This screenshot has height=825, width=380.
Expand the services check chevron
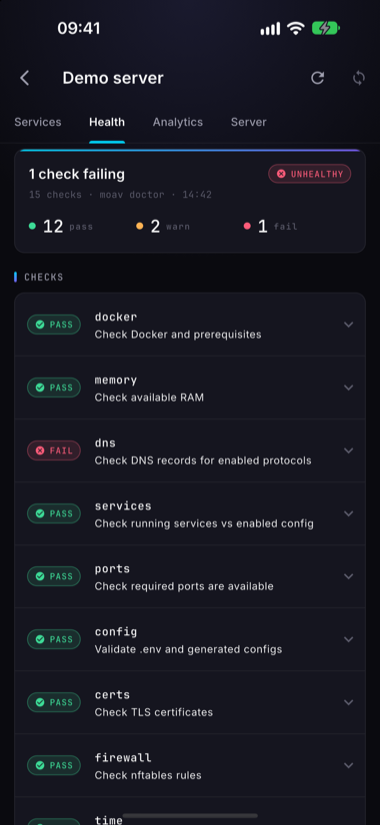pos(348,514)
